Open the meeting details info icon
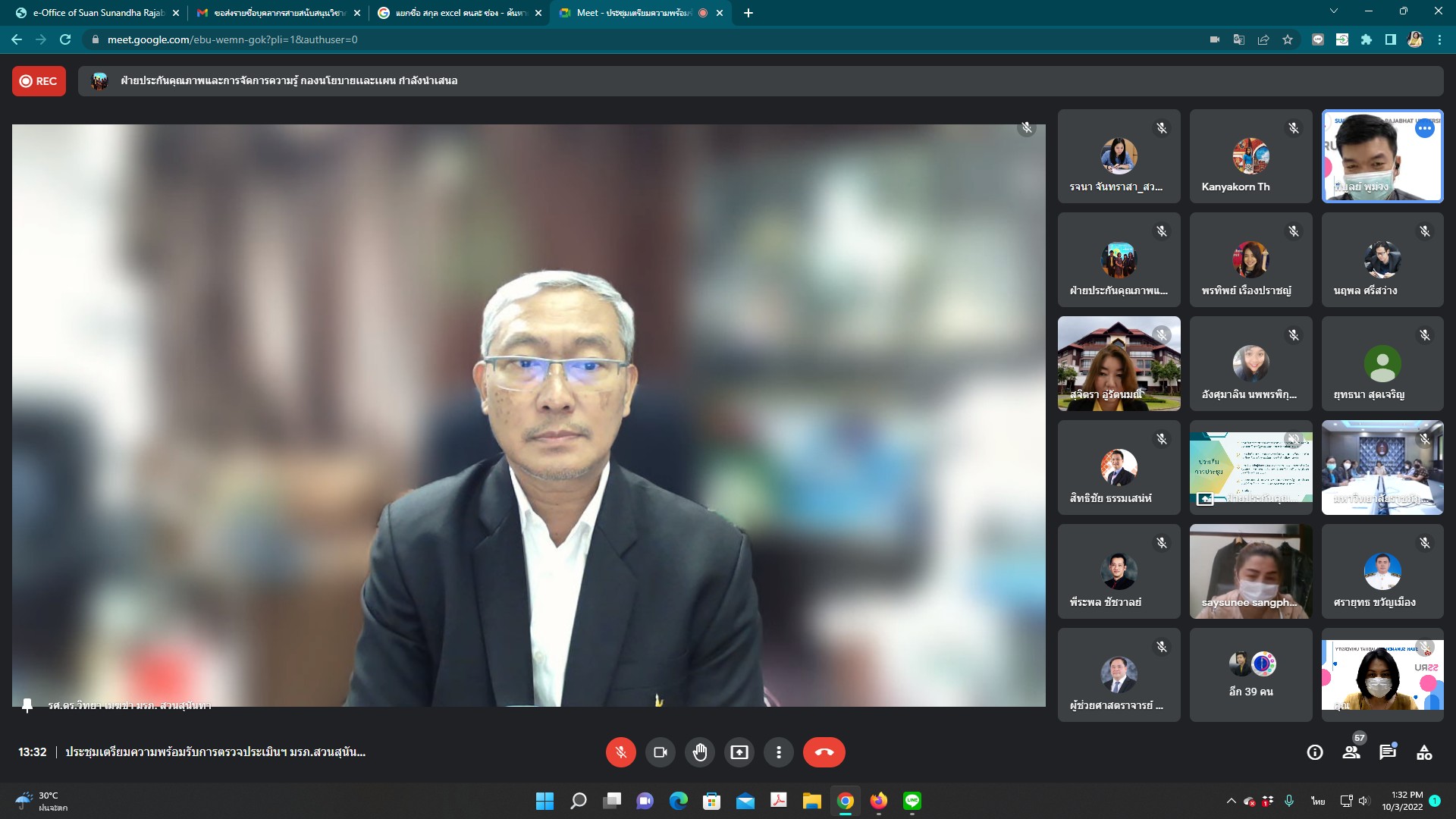This screenshot has height=819, width=1456. 1315,752
